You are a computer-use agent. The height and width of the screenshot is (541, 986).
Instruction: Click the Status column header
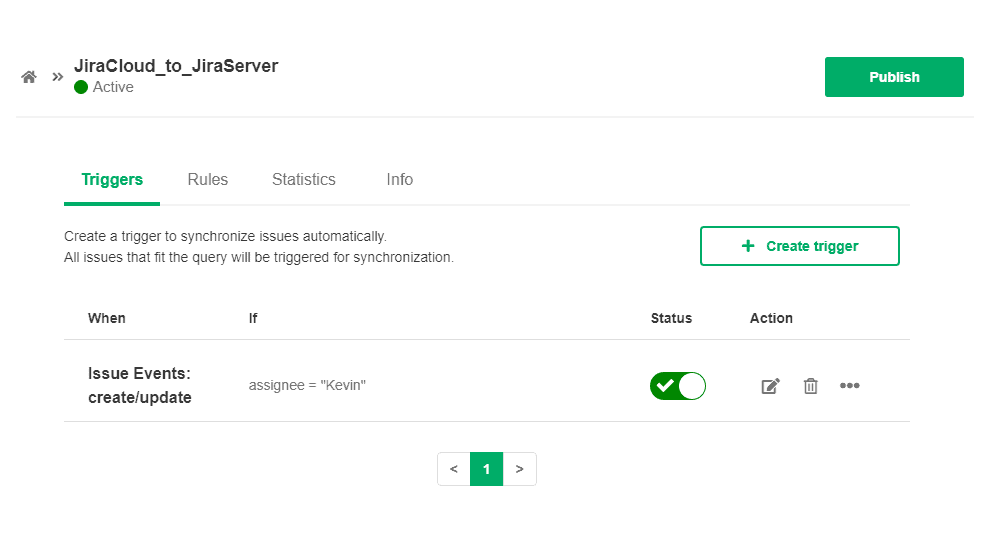coord(671,318)
